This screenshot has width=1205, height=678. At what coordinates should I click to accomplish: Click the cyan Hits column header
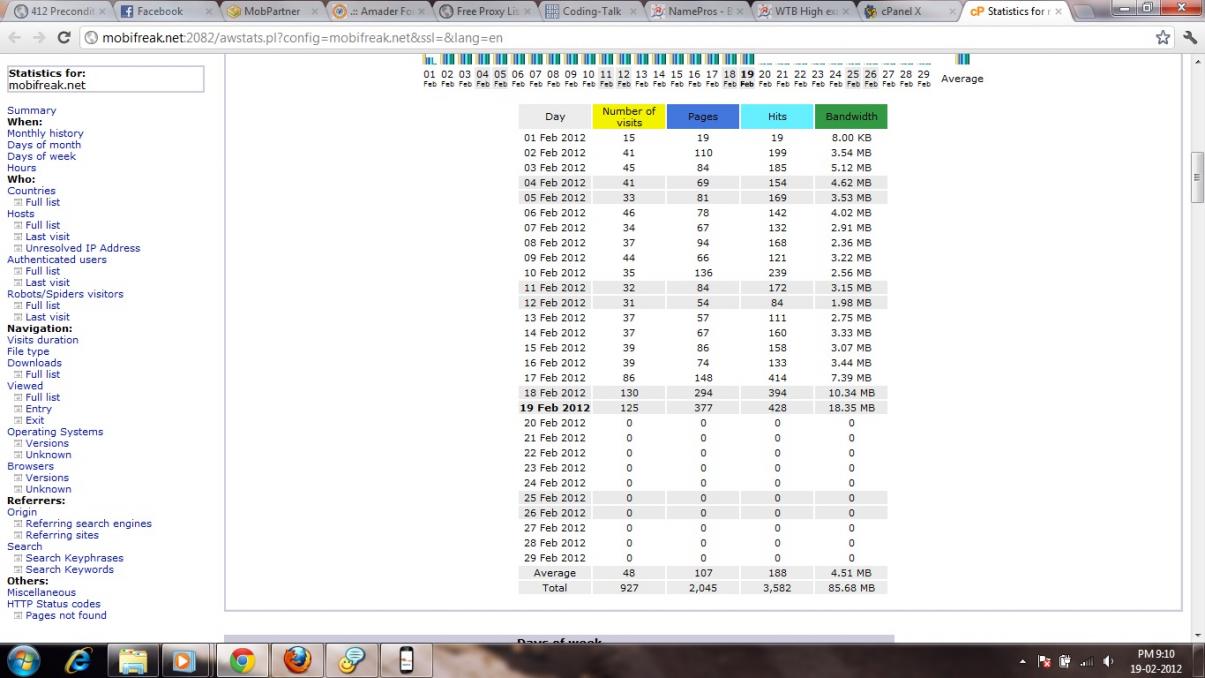[x=777, y=117]
